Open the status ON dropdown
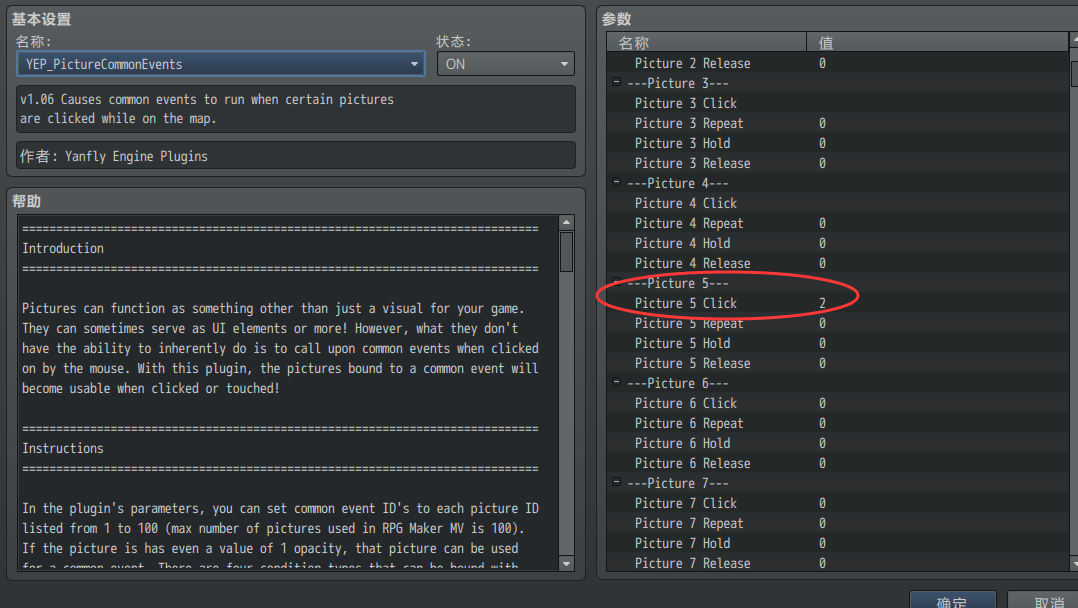 tap(505, 64)
